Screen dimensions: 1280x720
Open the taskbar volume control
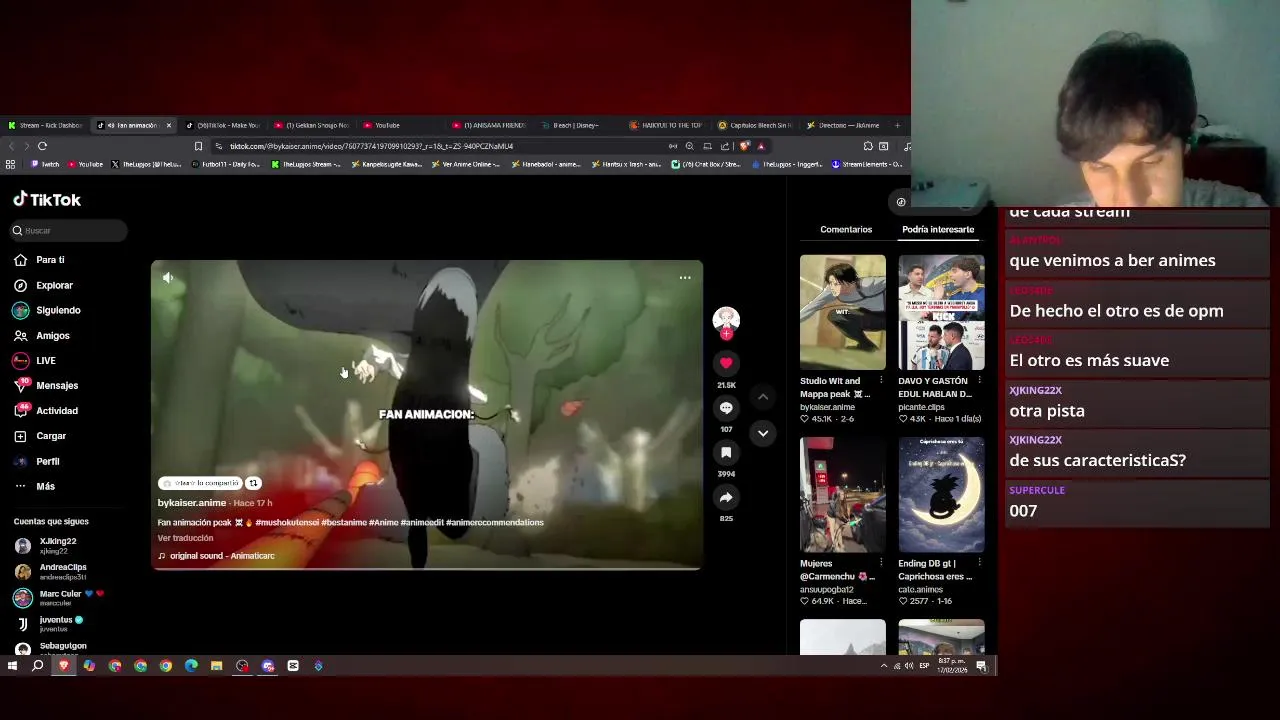(x=908, y=666)
